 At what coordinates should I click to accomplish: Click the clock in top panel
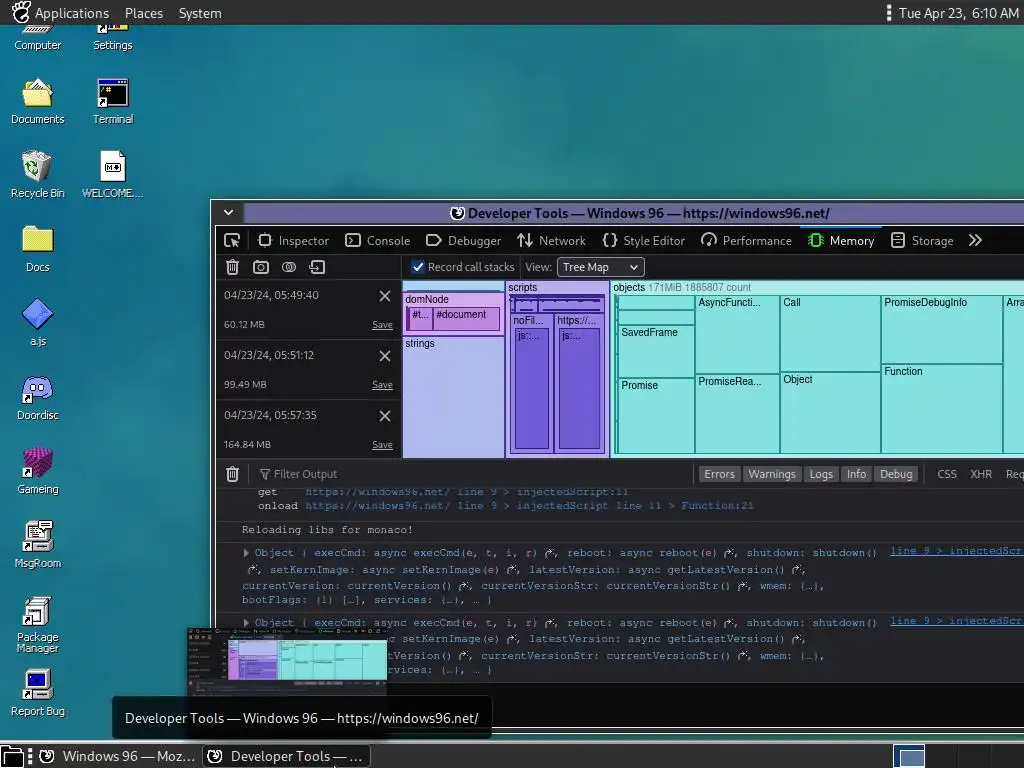[958, 13]
